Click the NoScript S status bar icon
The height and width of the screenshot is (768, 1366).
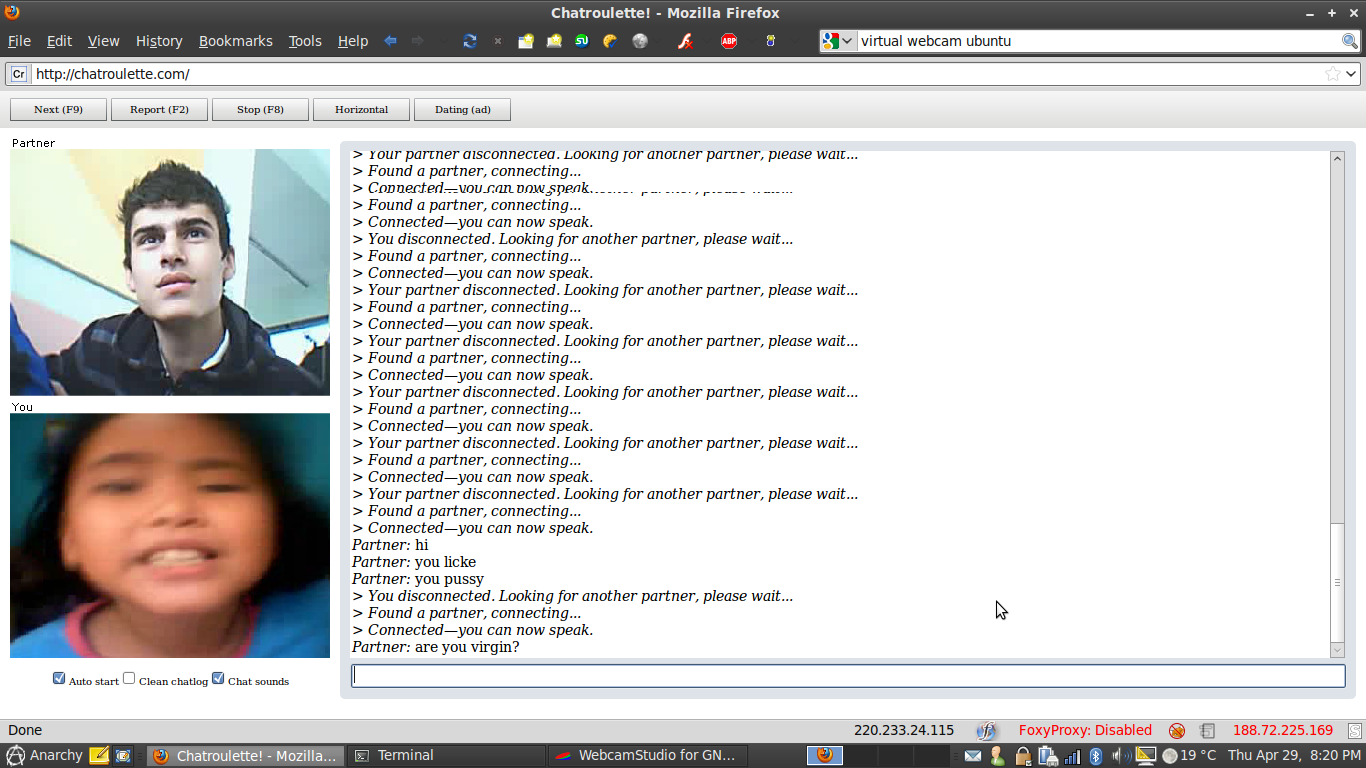click(1355, 731)
